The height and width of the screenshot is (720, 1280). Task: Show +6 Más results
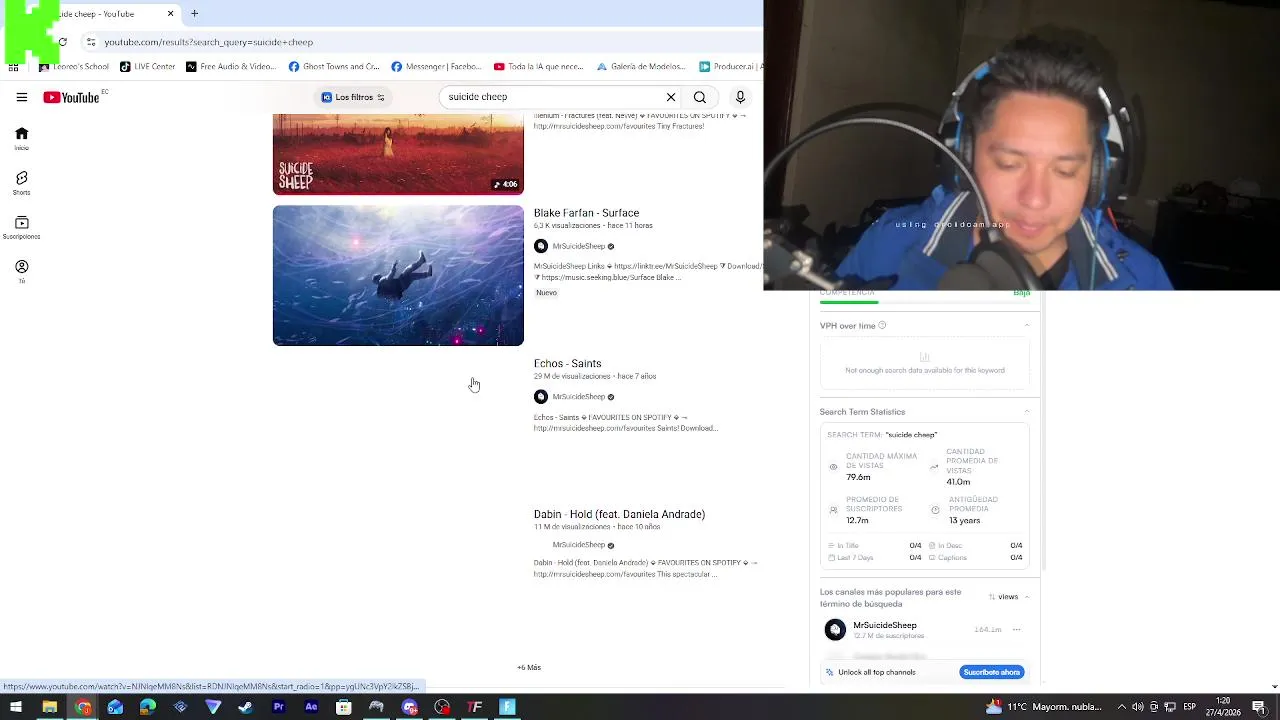pyautogui.click(x=529, y=667)
